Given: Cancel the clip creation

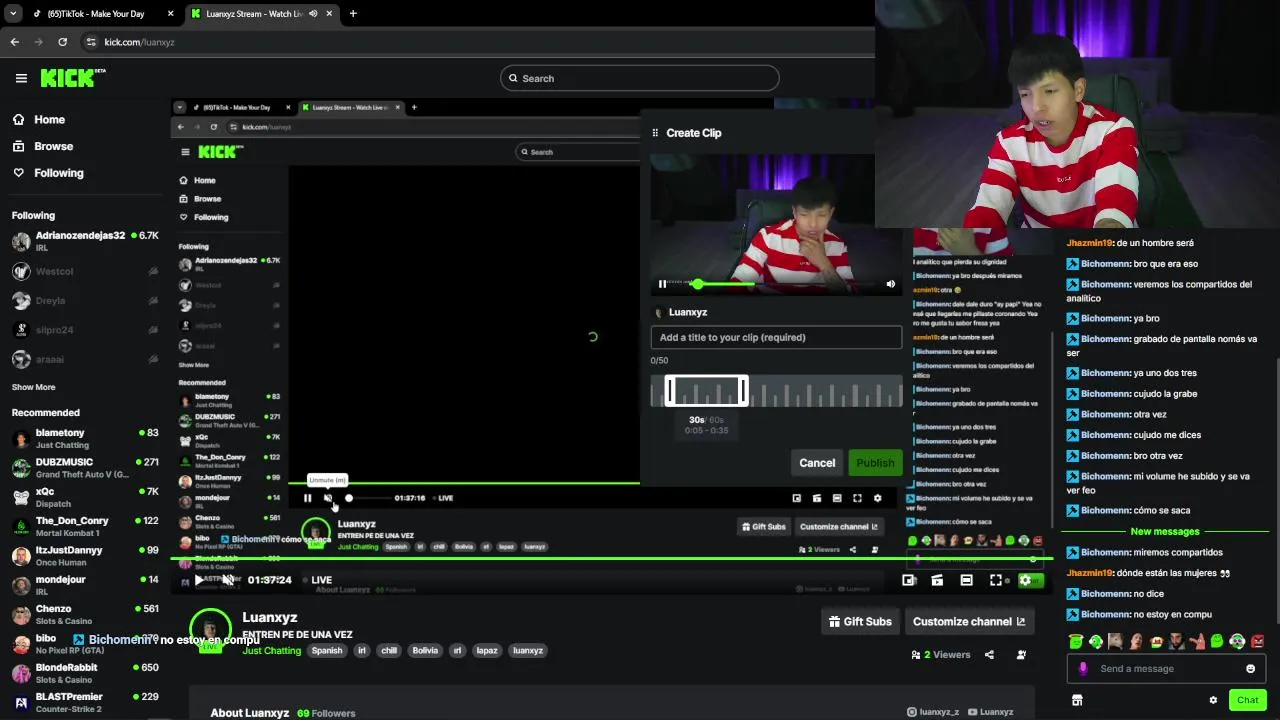Looking at the screenshot, I should pos(817,463).
